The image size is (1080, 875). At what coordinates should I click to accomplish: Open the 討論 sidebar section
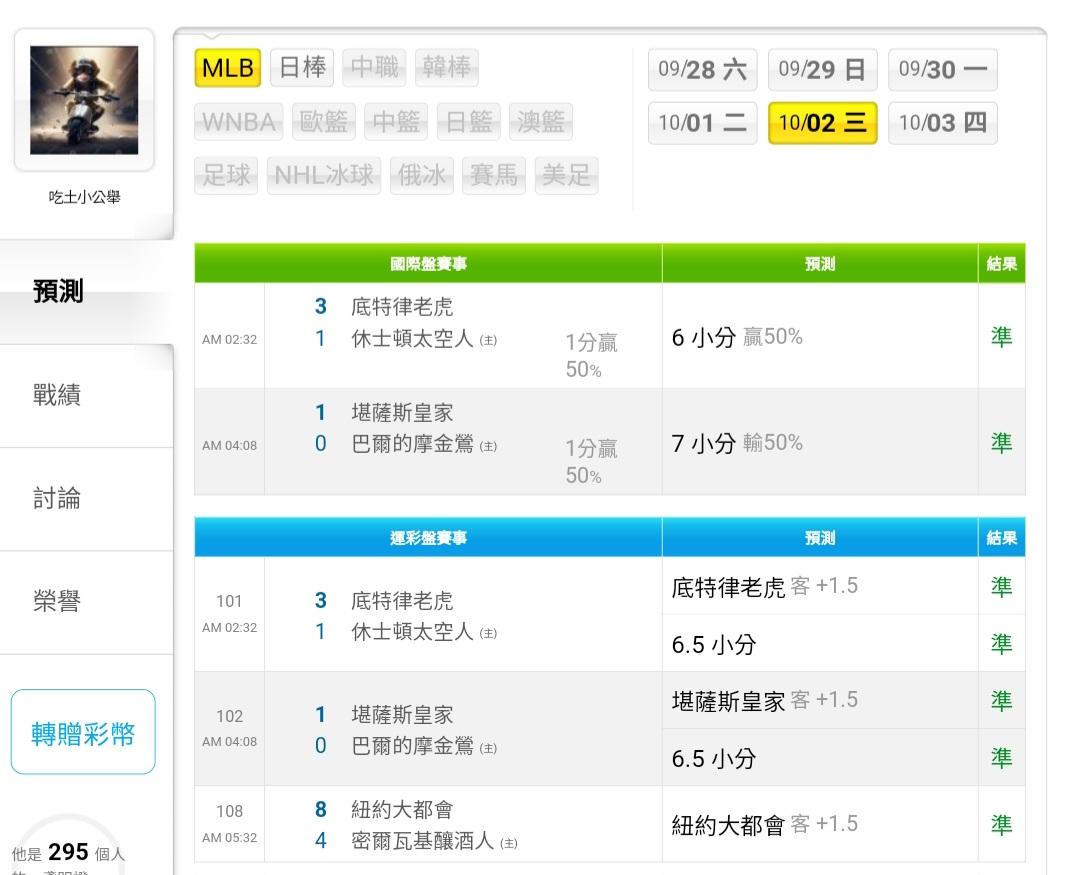(x=86, y=499)
